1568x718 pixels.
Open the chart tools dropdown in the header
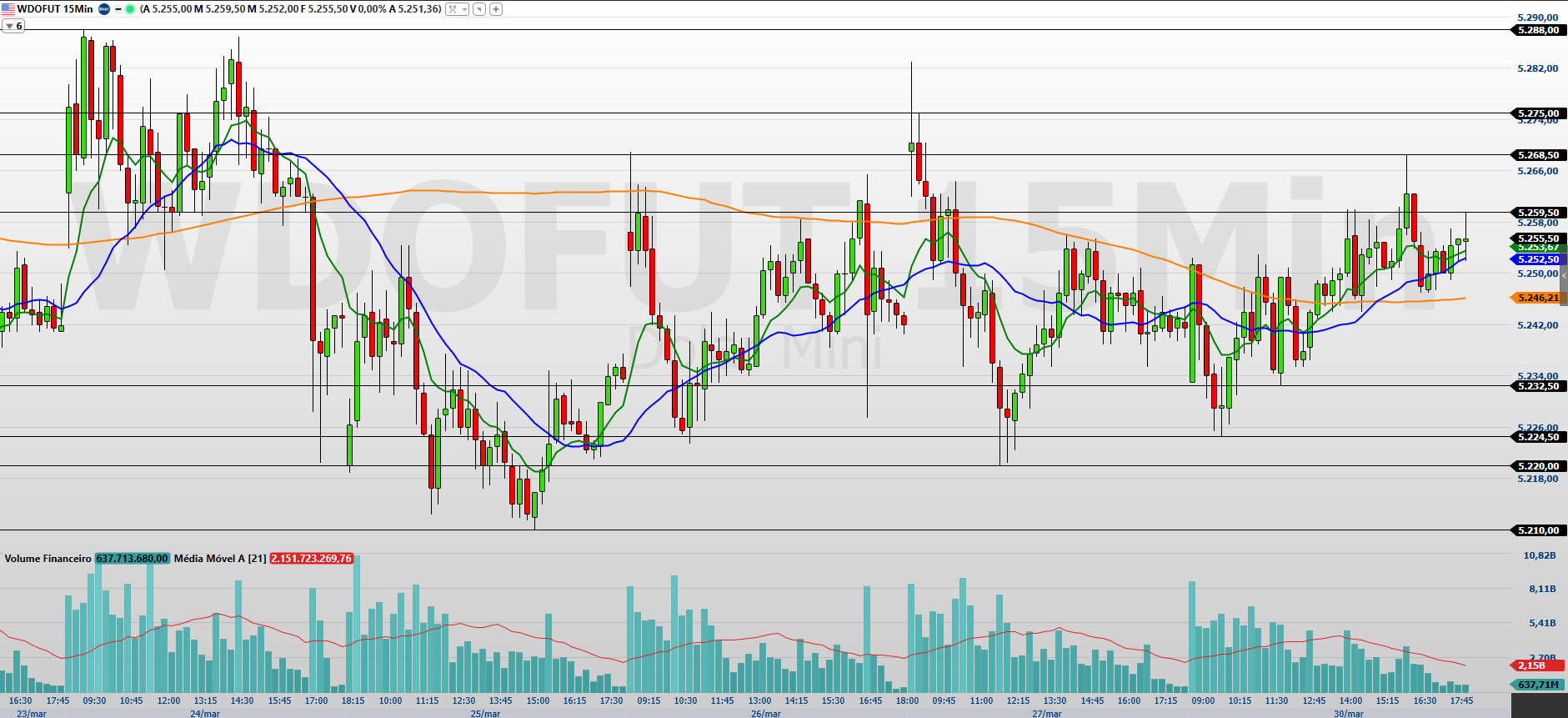coord(457,9)
